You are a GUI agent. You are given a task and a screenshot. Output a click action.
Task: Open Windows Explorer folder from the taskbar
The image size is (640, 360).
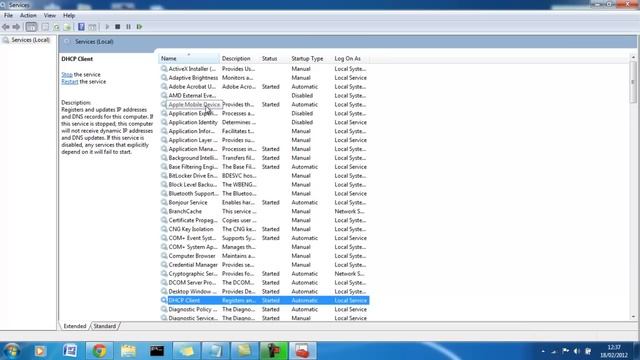pos(128,351)
